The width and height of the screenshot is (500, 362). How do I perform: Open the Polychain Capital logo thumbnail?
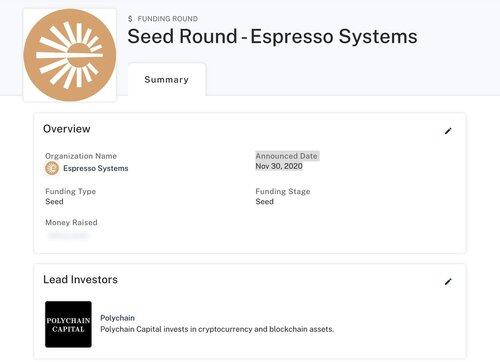coord(68,324)
